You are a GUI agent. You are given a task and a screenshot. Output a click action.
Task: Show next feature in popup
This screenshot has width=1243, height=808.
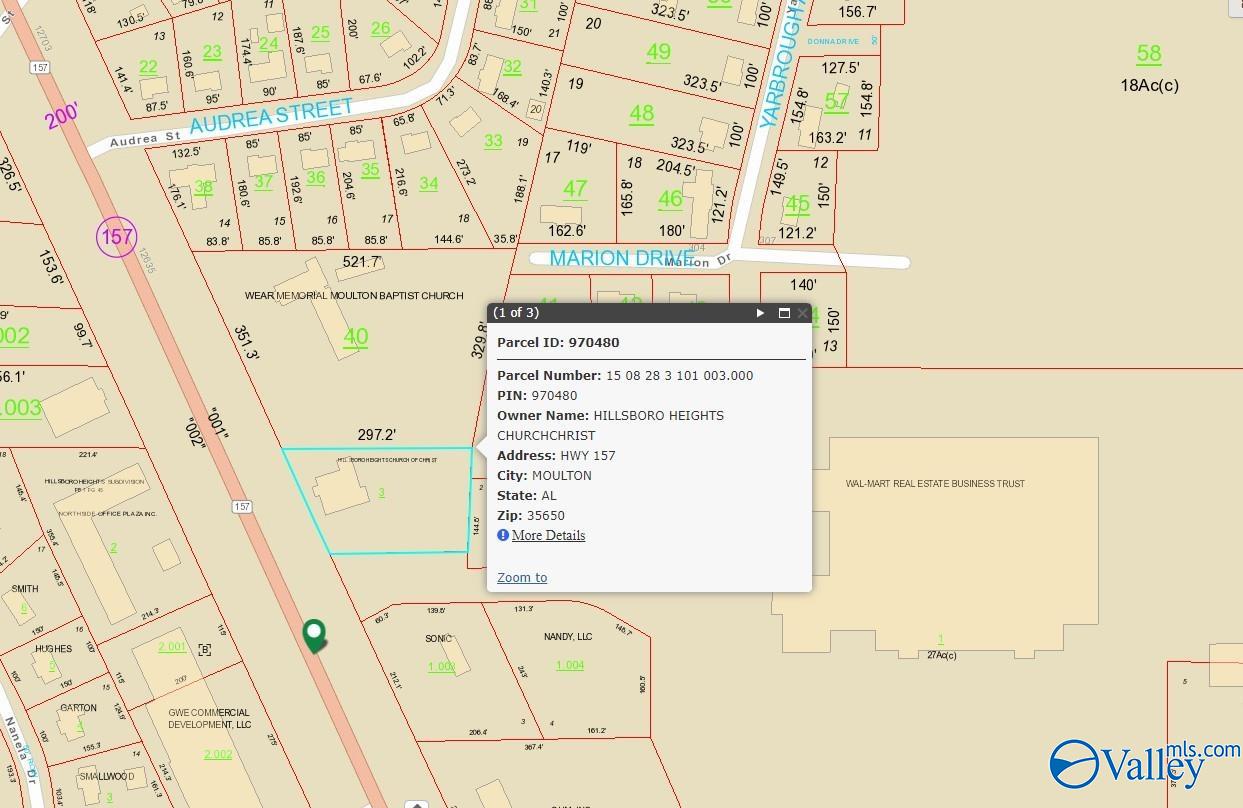[x=761, y=313]
